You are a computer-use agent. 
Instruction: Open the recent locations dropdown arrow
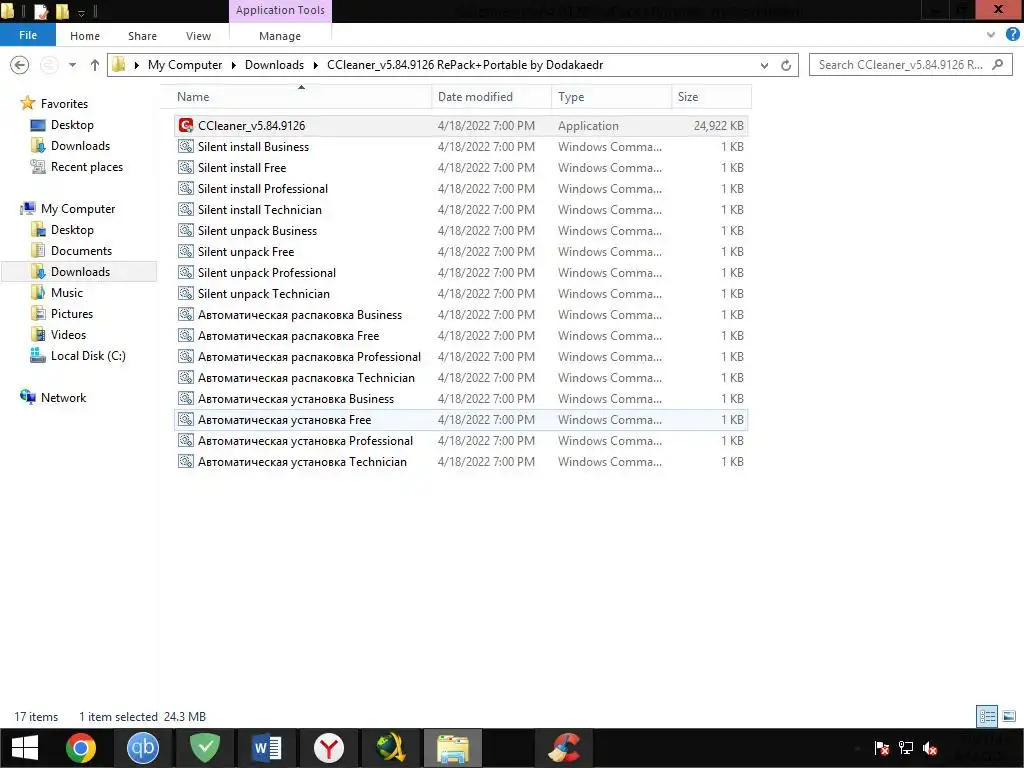pyautogui.click(x=72, y=65)
